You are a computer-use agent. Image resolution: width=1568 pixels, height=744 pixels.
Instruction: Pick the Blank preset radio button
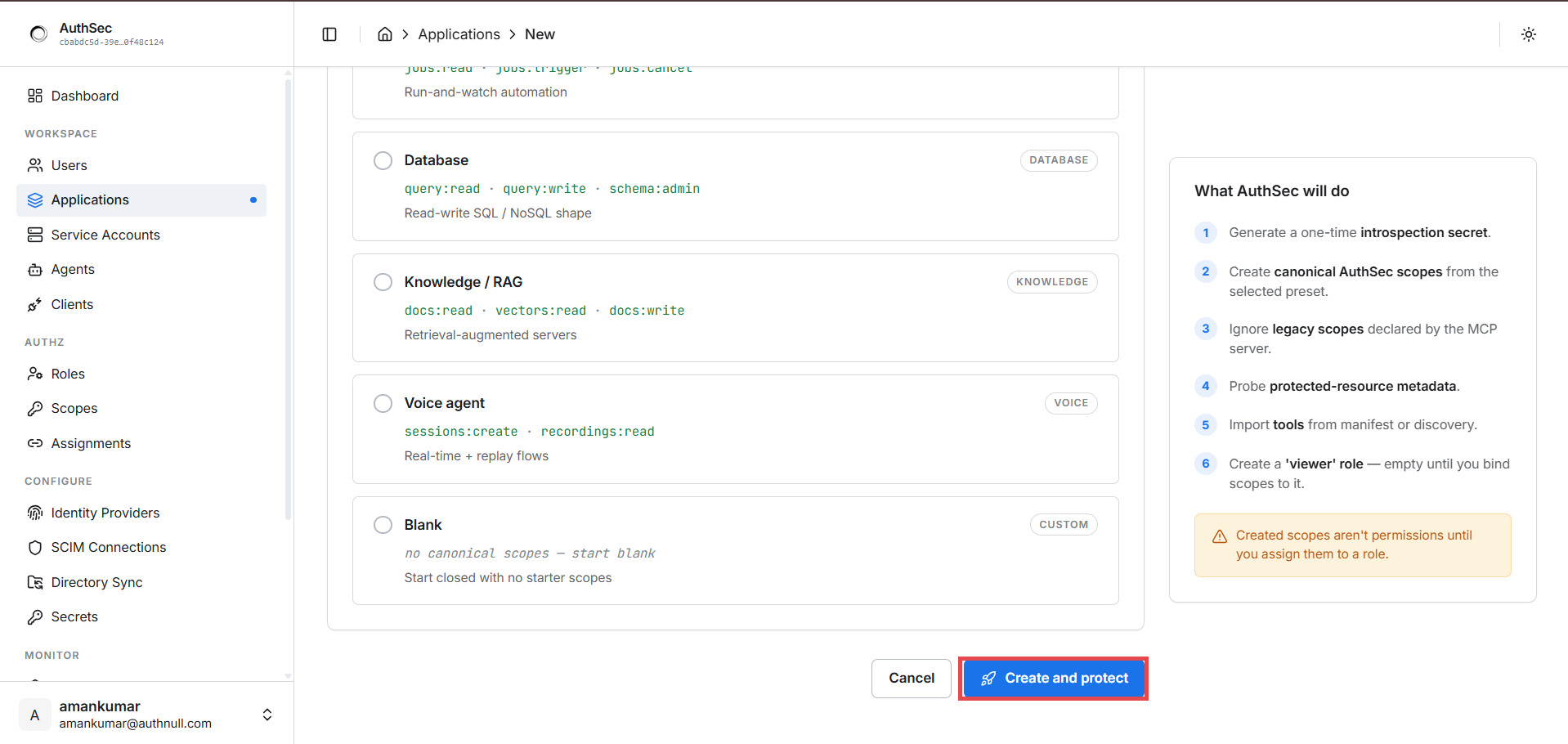pos(383,525)
